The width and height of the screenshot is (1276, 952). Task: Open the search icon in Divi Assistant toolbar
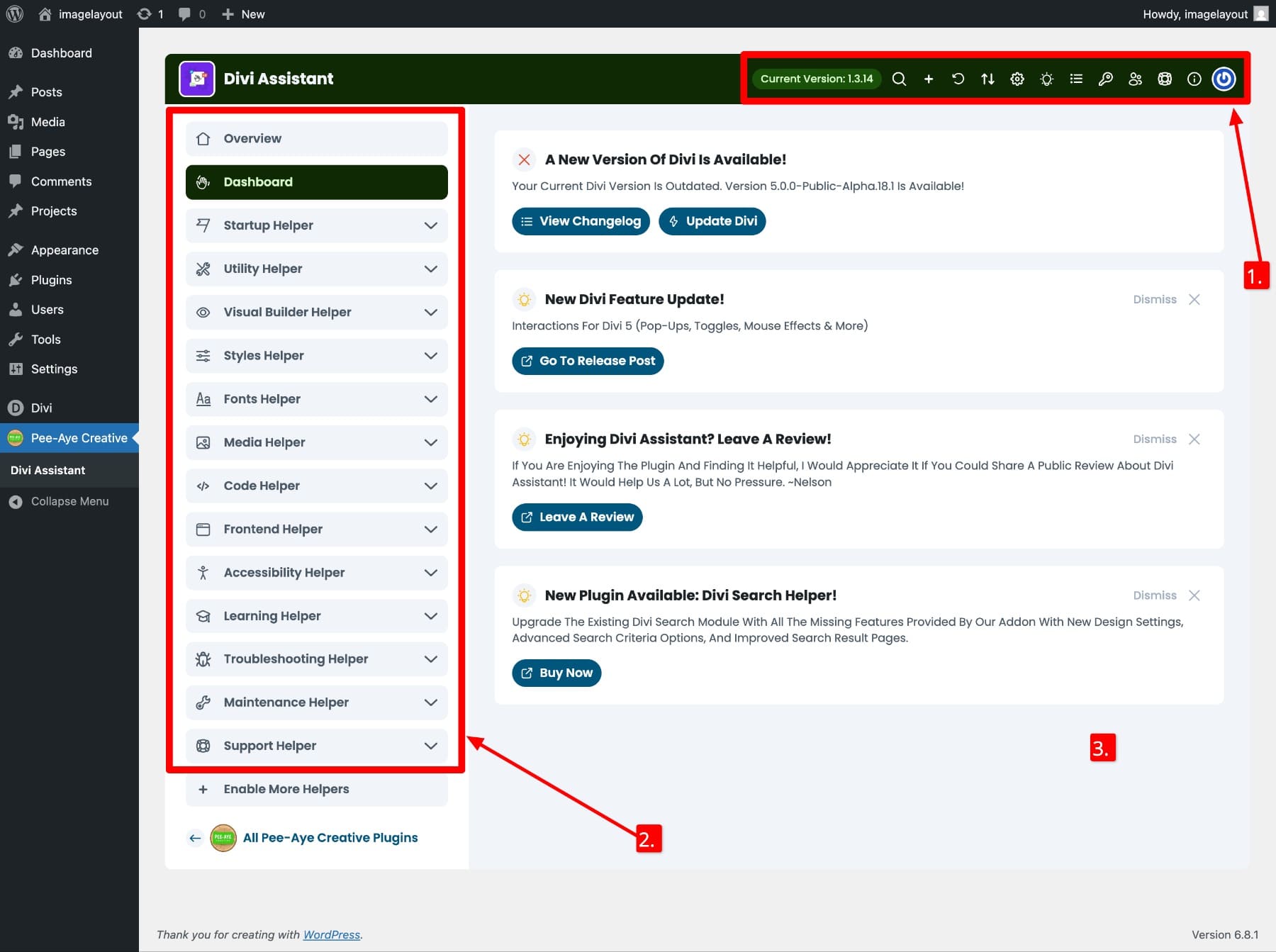pos(899,79)
